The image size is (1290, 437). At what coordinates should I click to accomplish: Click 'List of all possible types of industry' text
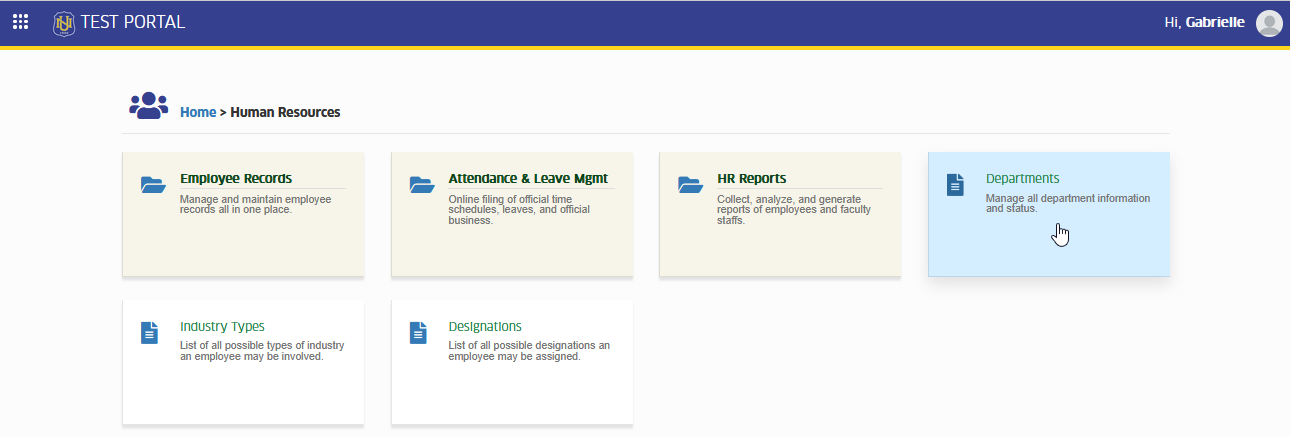coord(262,350)
